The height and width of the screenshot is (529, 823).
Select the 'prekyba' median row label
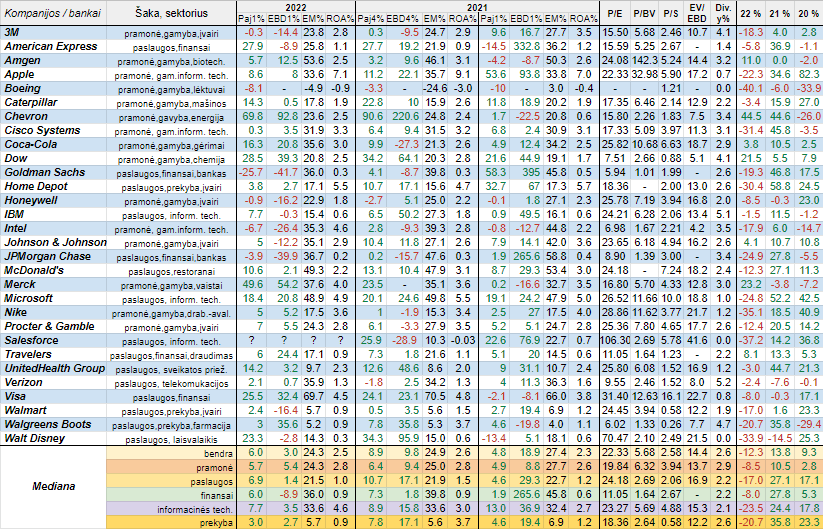(x=172, y=523)
